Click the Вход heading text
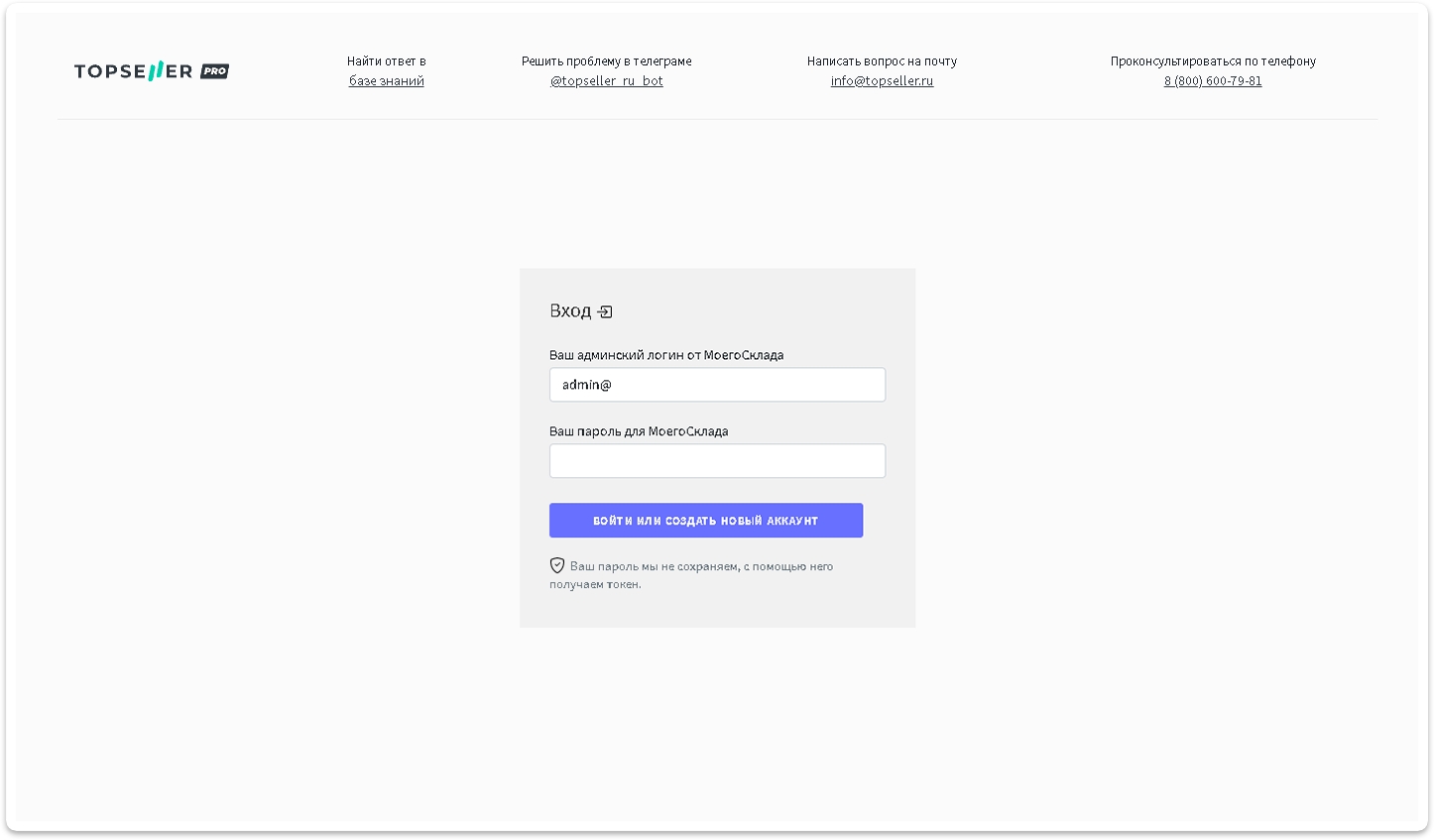This screenshot has width=1434, height=840. [x=570, y=311]
